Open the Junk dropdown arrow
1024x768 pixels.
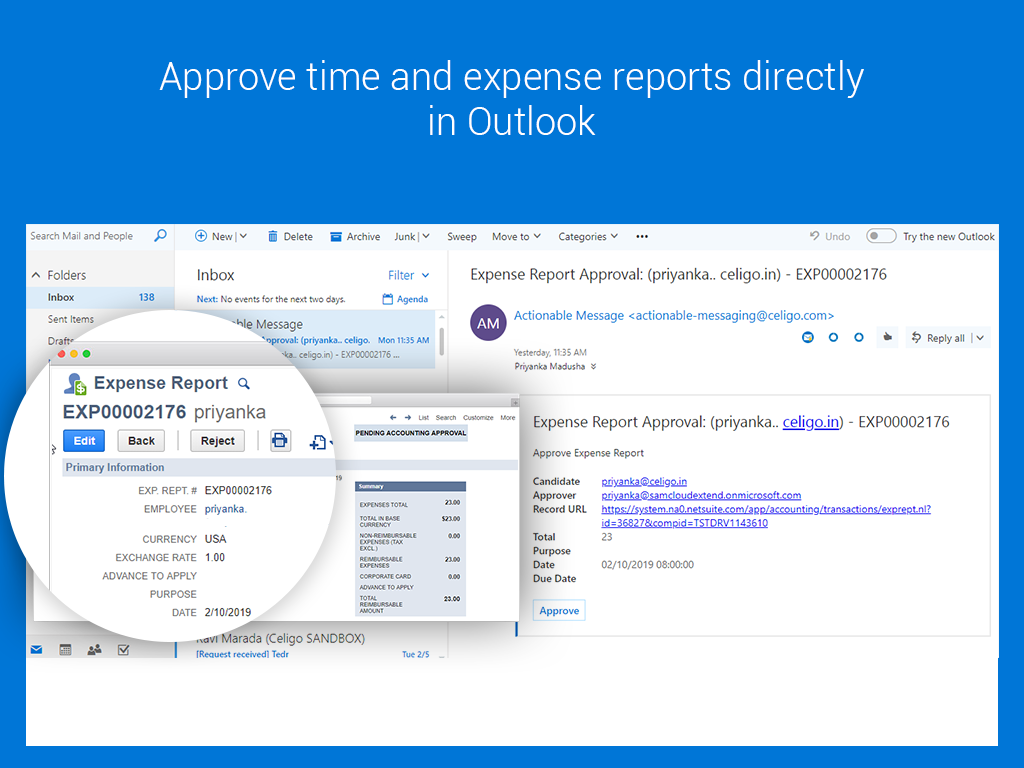pos(426,236)
